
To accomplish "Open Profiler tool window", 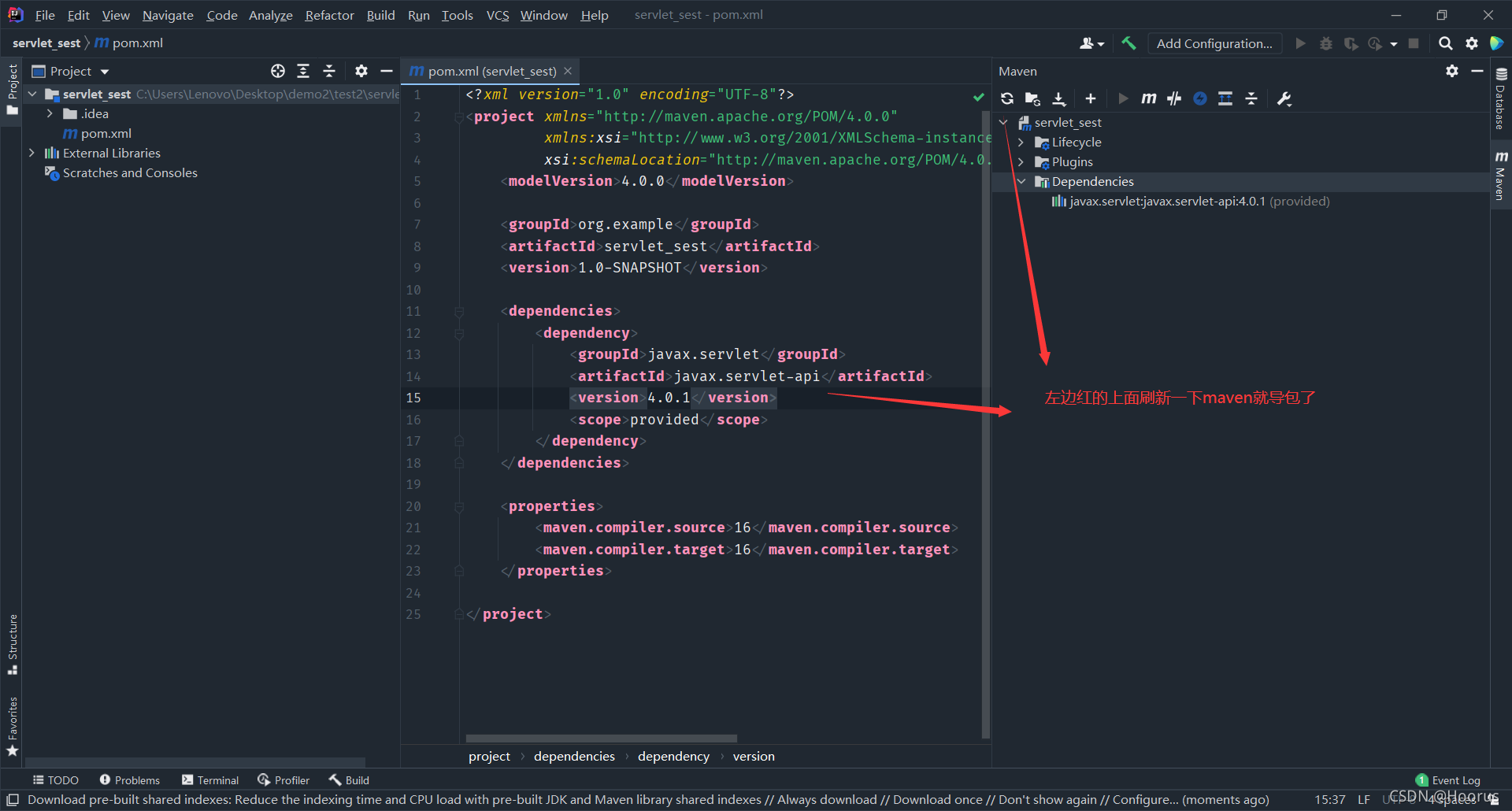I will coord(283,780).
